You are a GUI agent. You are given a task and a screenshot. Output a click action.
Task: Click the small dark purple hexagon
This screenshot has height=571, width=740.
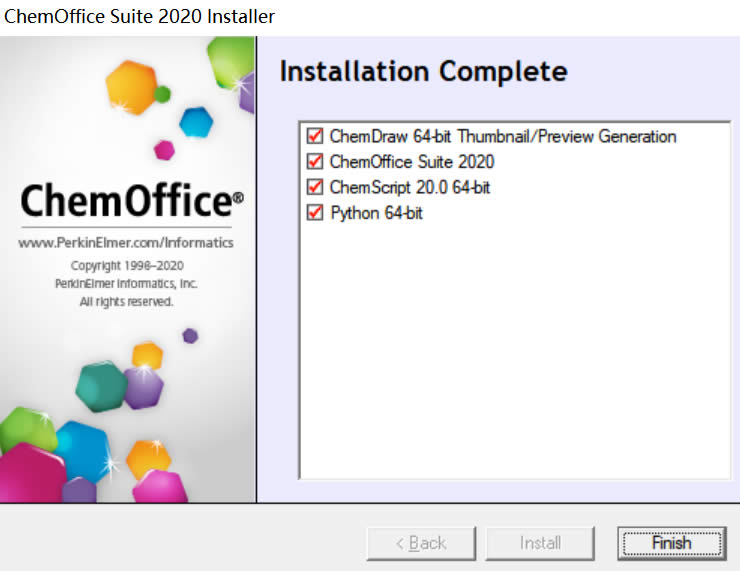190,336
